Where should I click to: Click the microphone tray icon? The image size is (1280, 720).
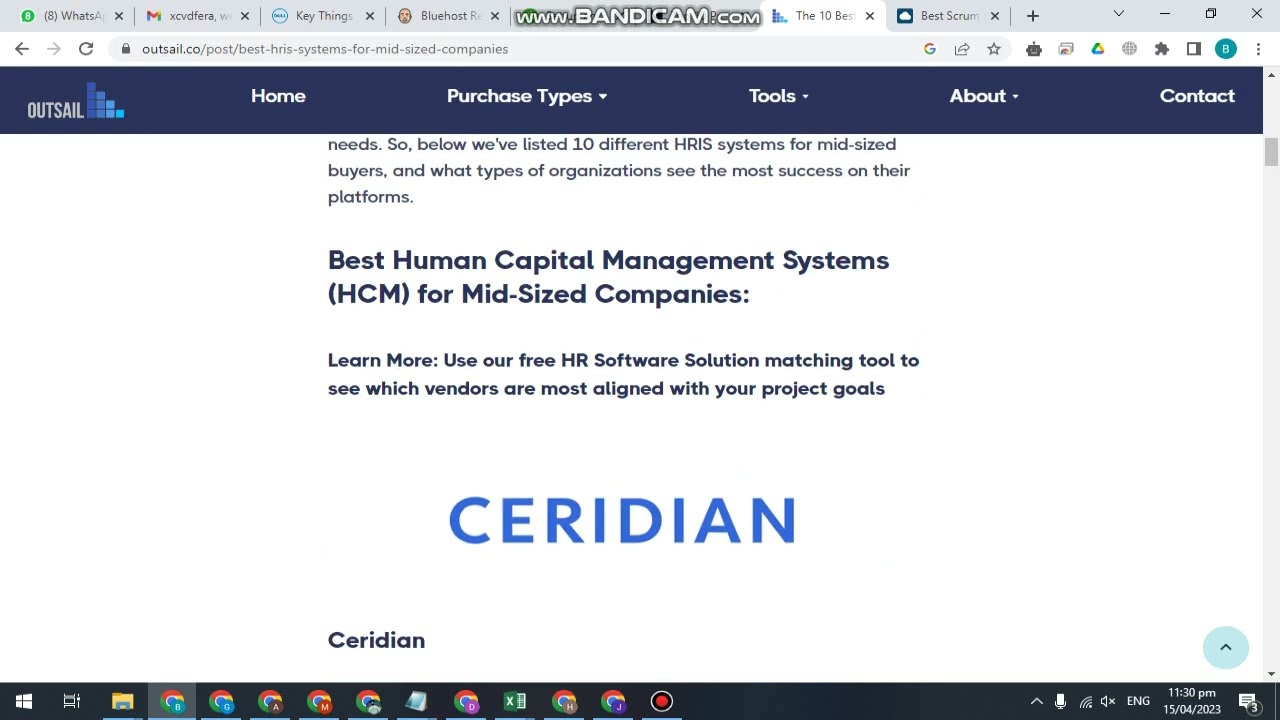(1060, 701)
